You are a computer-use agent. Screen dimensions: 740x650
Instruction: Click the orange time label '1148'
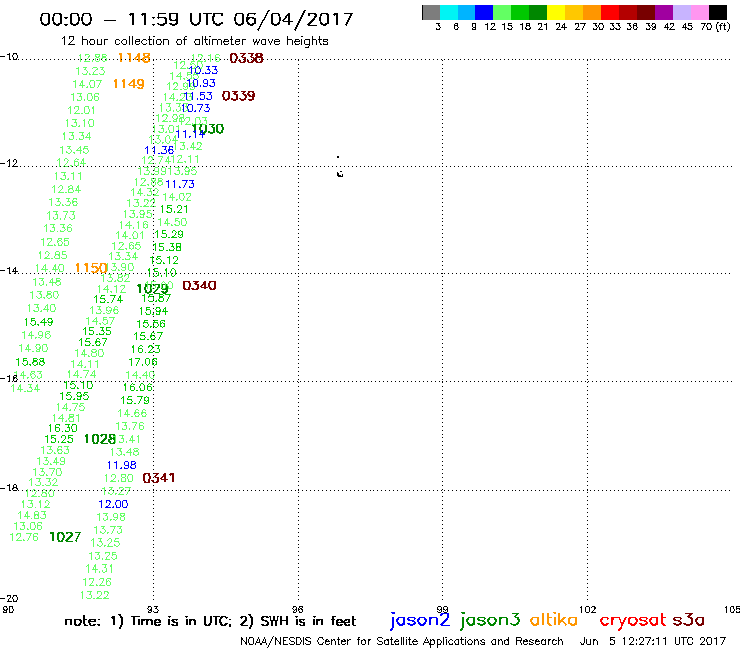(134, 58)
